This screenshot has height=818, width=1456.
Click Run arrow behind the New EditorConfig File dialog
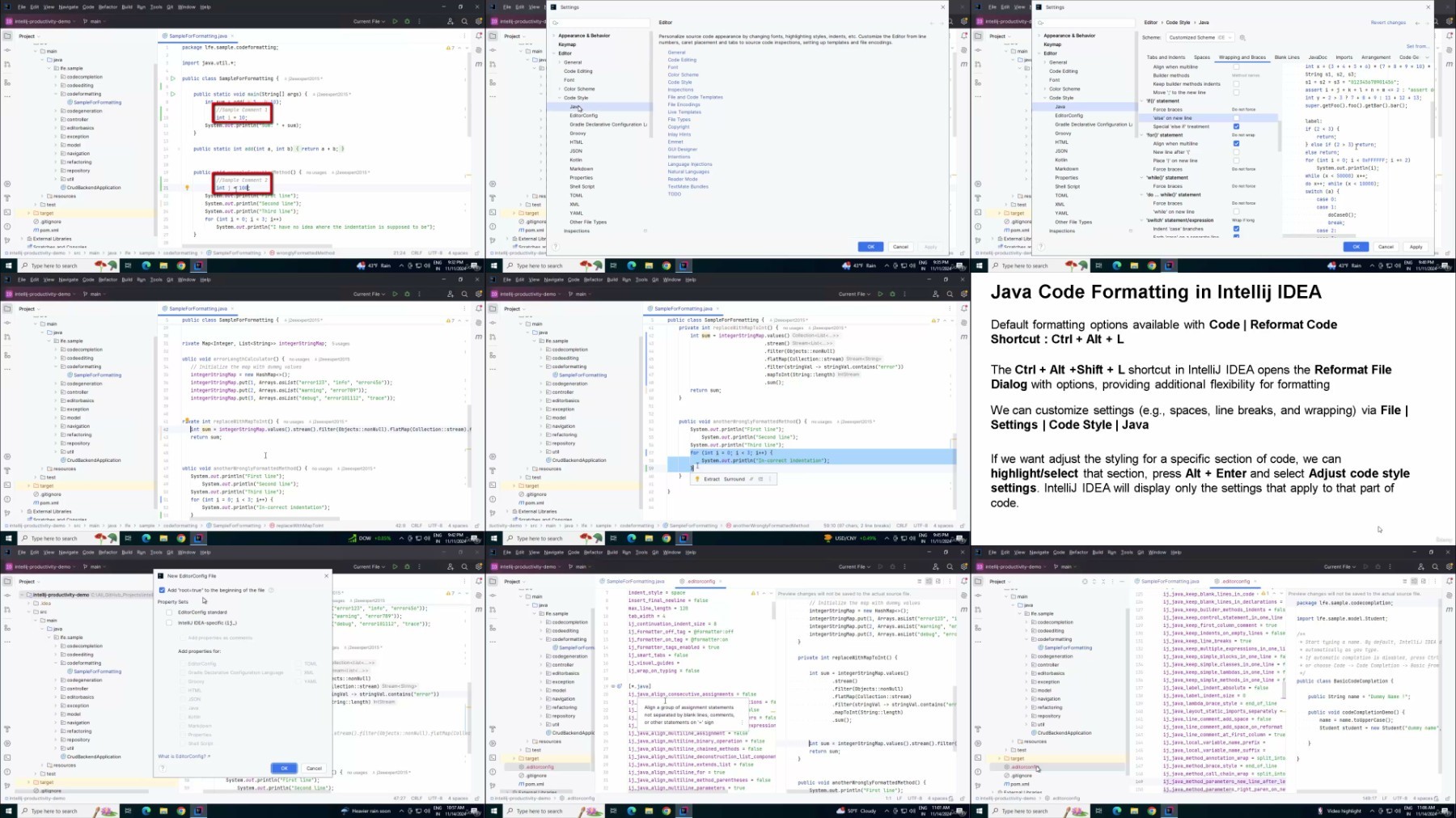395,566
